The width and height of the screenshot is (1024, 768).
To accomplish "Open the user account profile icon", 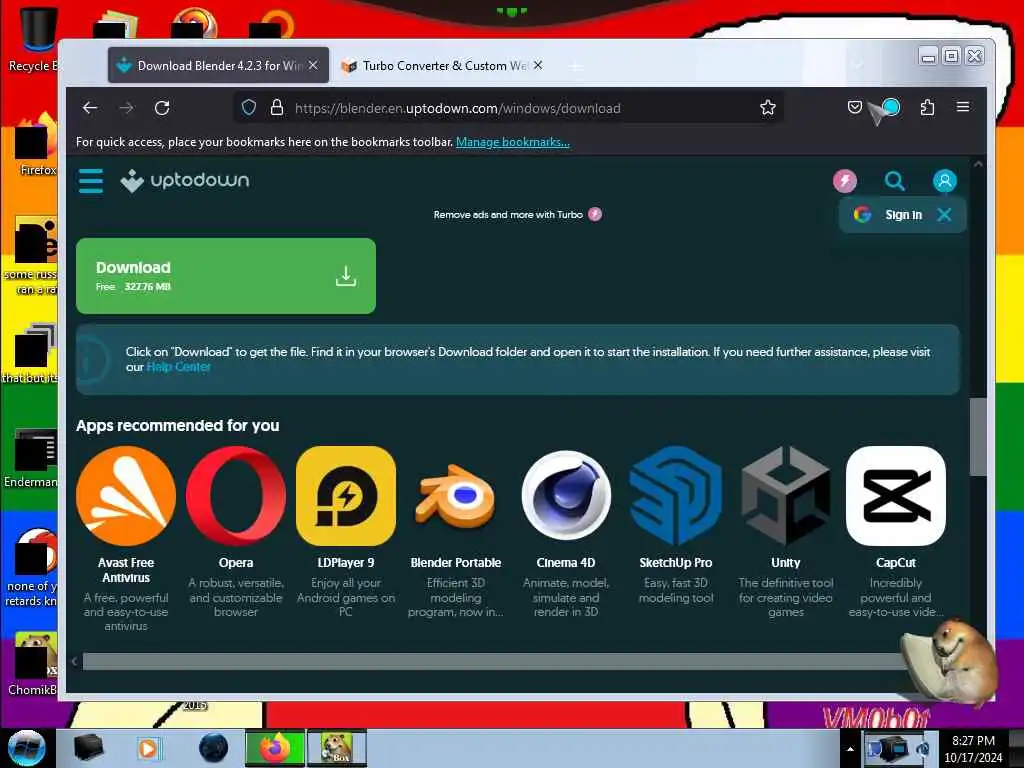I will point(944,181).
